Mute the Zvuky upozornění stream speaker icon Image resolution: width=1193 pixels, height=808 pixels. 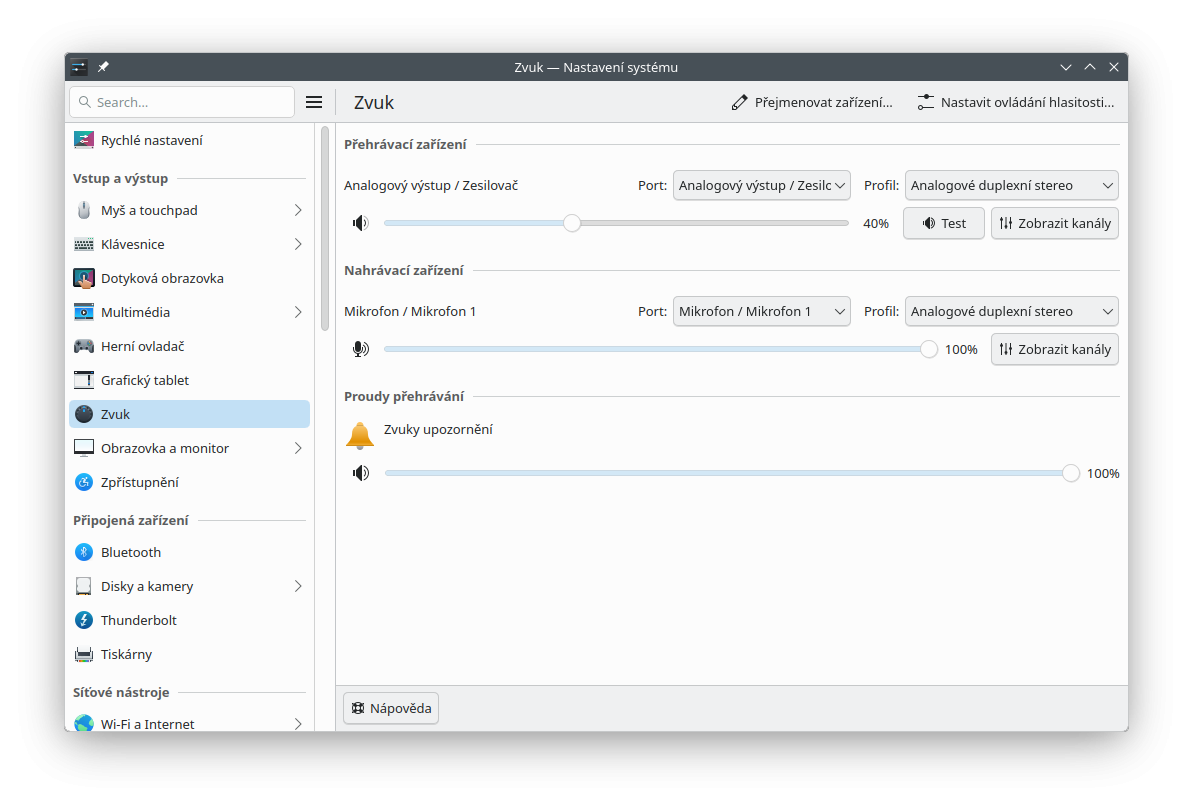360,473
